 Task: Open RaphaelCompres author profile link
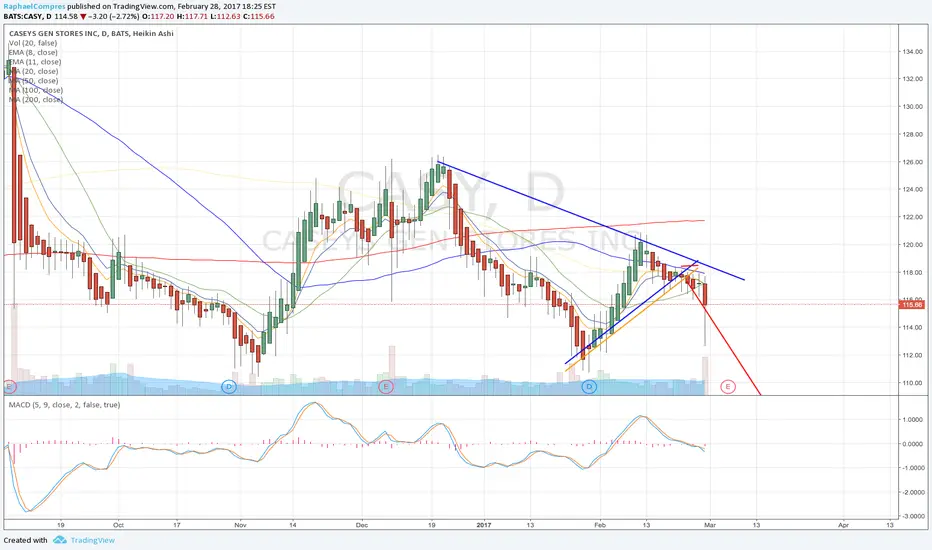[x=34, y=7]
